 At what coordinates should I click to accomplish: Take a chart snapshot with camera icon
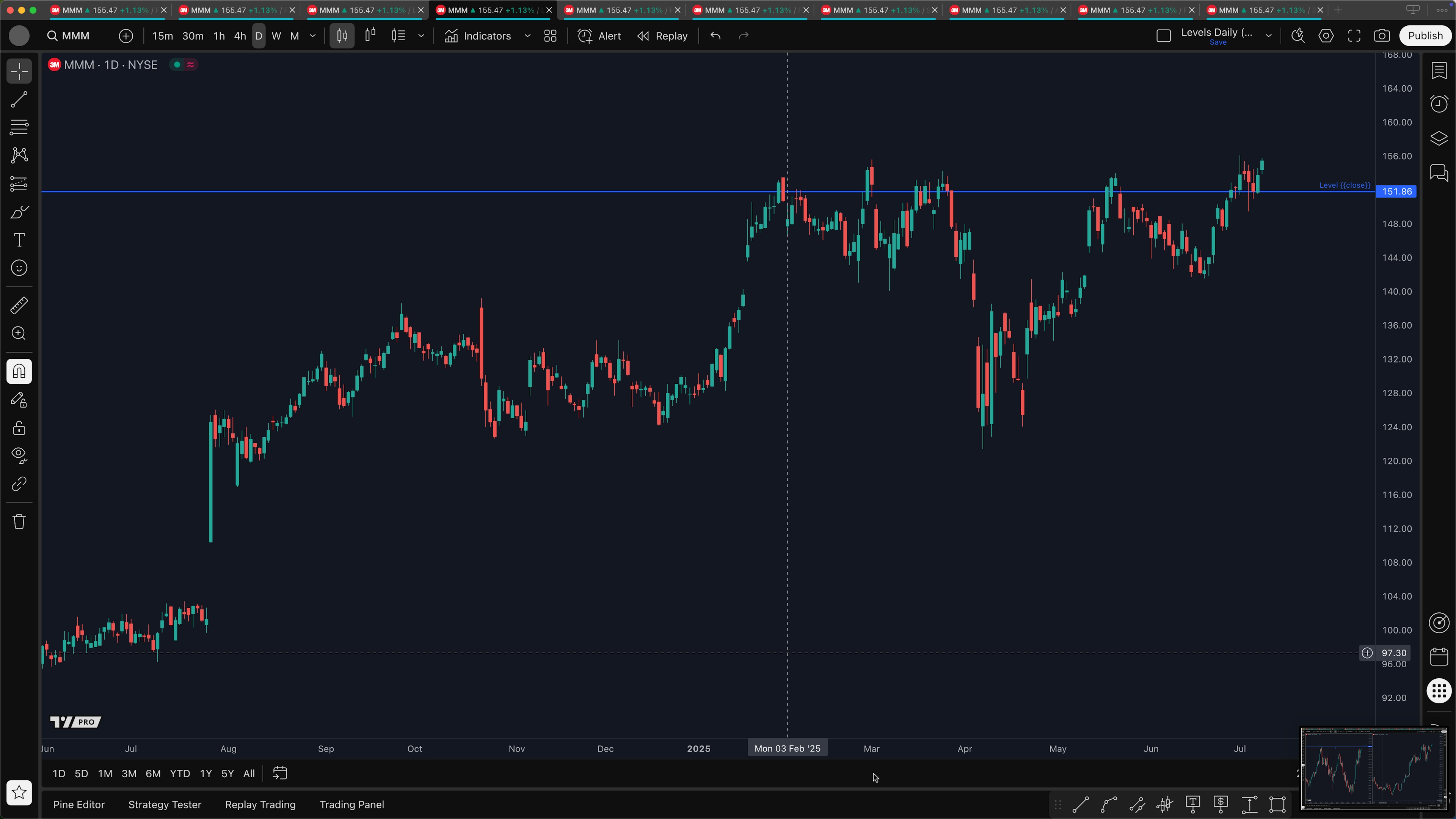(x=1382, y=36)
